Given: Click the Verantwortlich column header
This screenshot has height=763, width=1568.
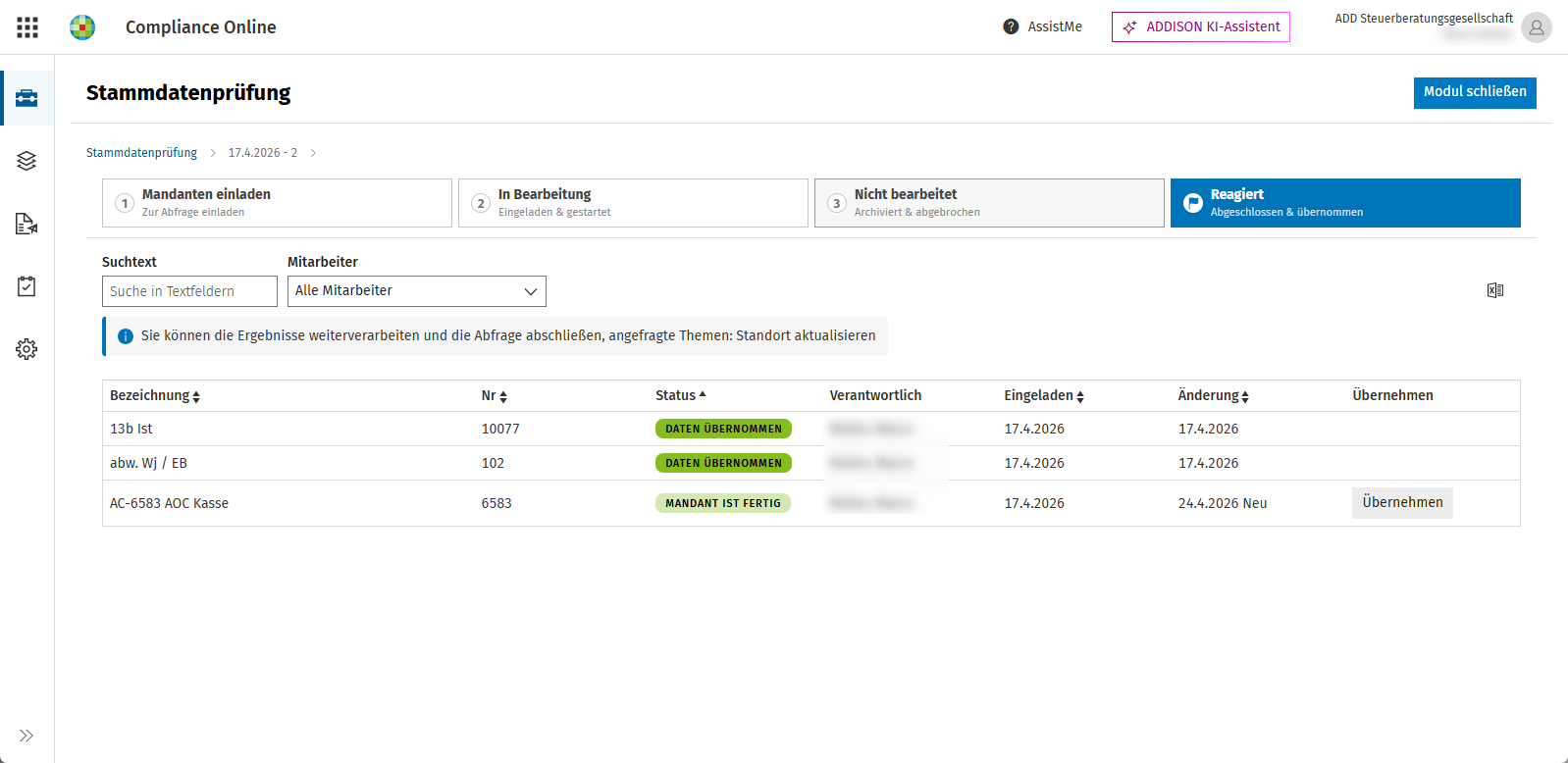Looking at the screenshot, I should coord(875,396).
